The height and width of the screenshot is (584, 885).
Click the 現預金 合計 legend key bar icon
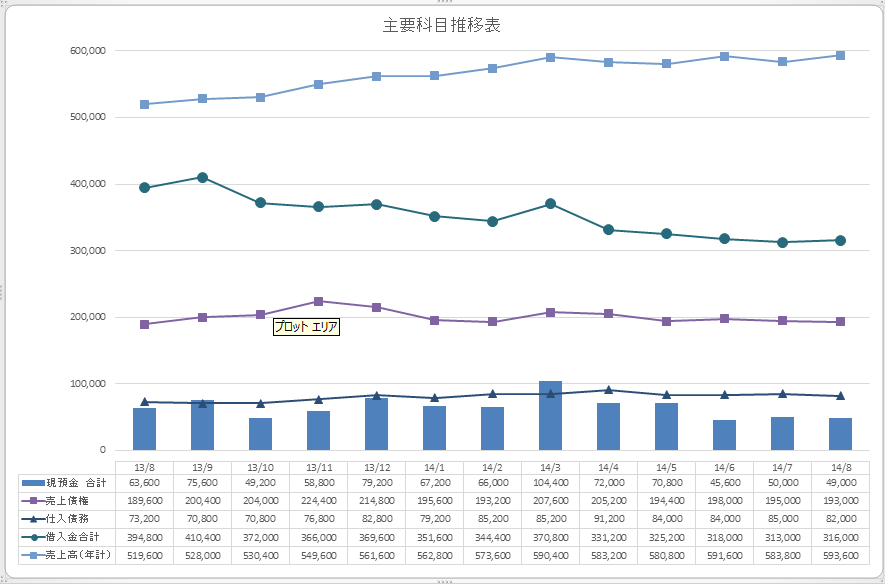[31, 482]
